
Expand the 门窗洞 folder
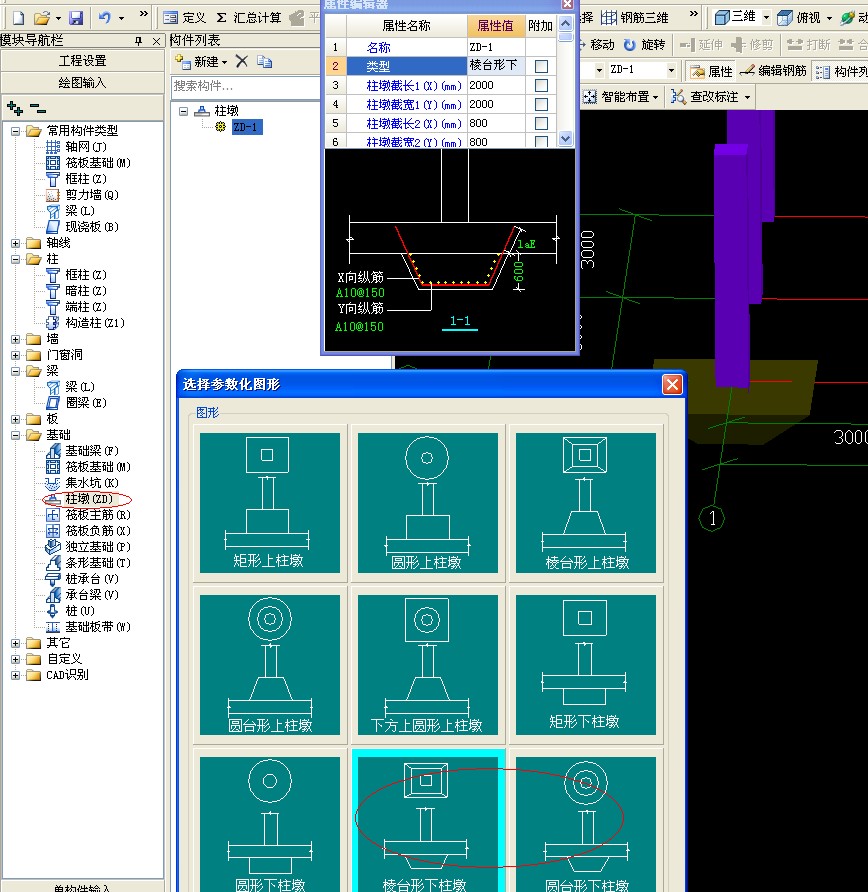click(16, 356)
